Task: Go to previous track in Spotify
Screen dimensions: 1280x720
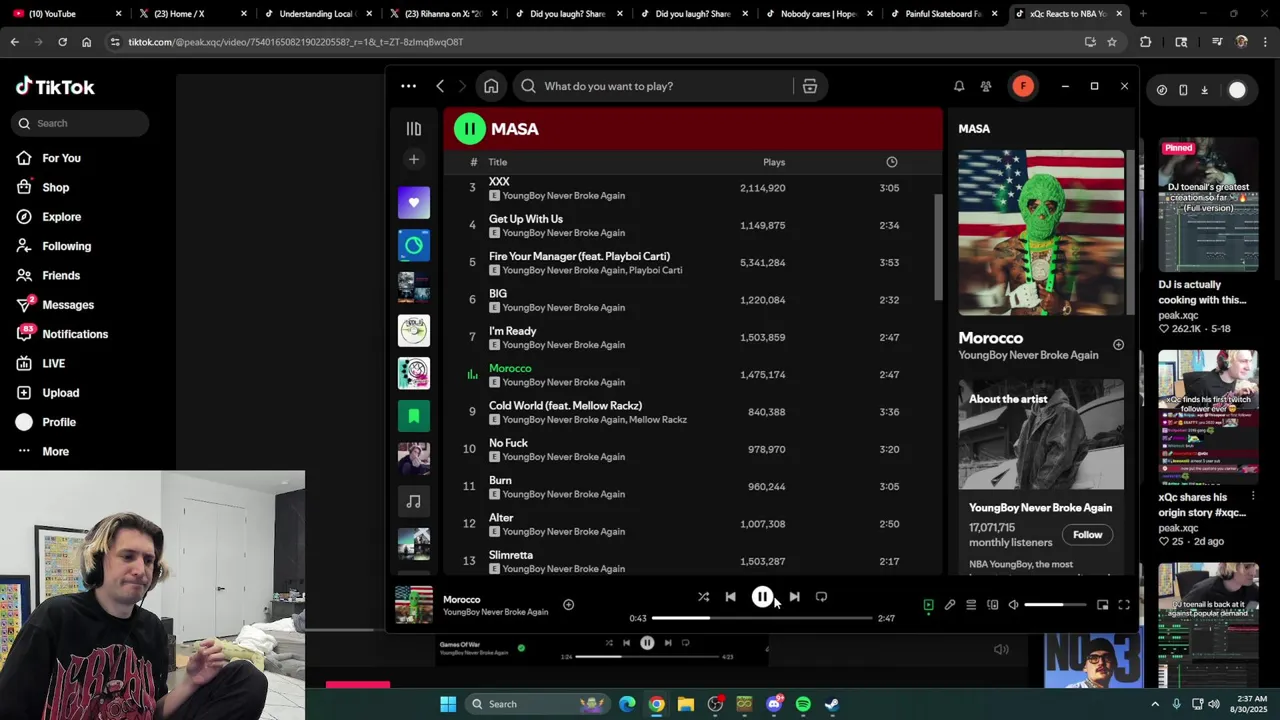Action: pyautogui.click(x=730, y=597)
